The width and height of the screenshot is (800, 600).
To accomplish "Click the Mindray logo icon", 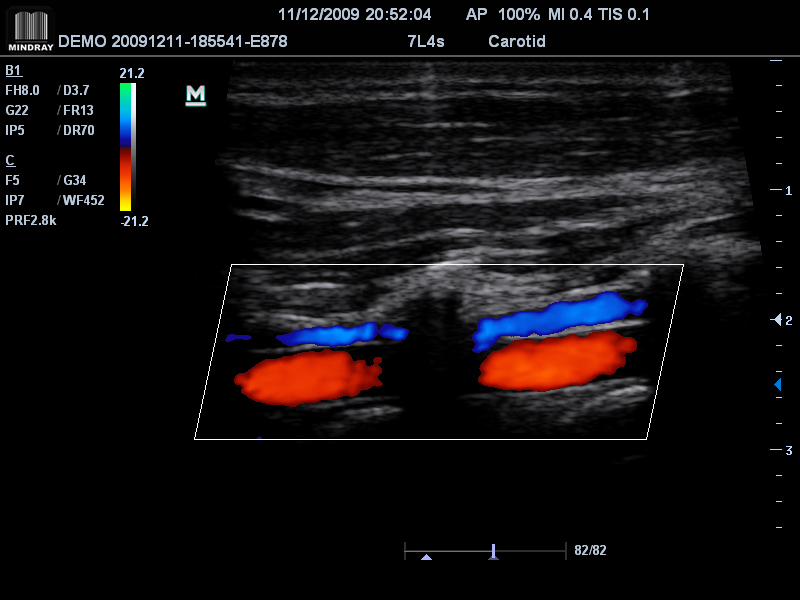I will pyautogui.click(x=28, y=29).
